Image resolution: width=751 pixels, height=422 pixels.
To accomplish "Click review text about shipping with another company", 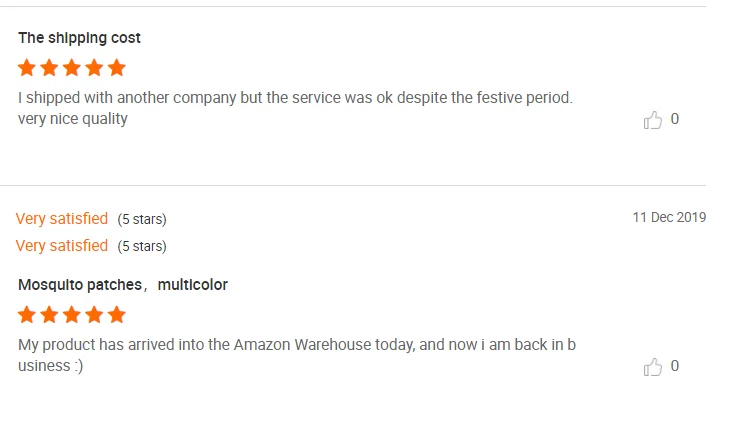I will click(x=295, y=99).
